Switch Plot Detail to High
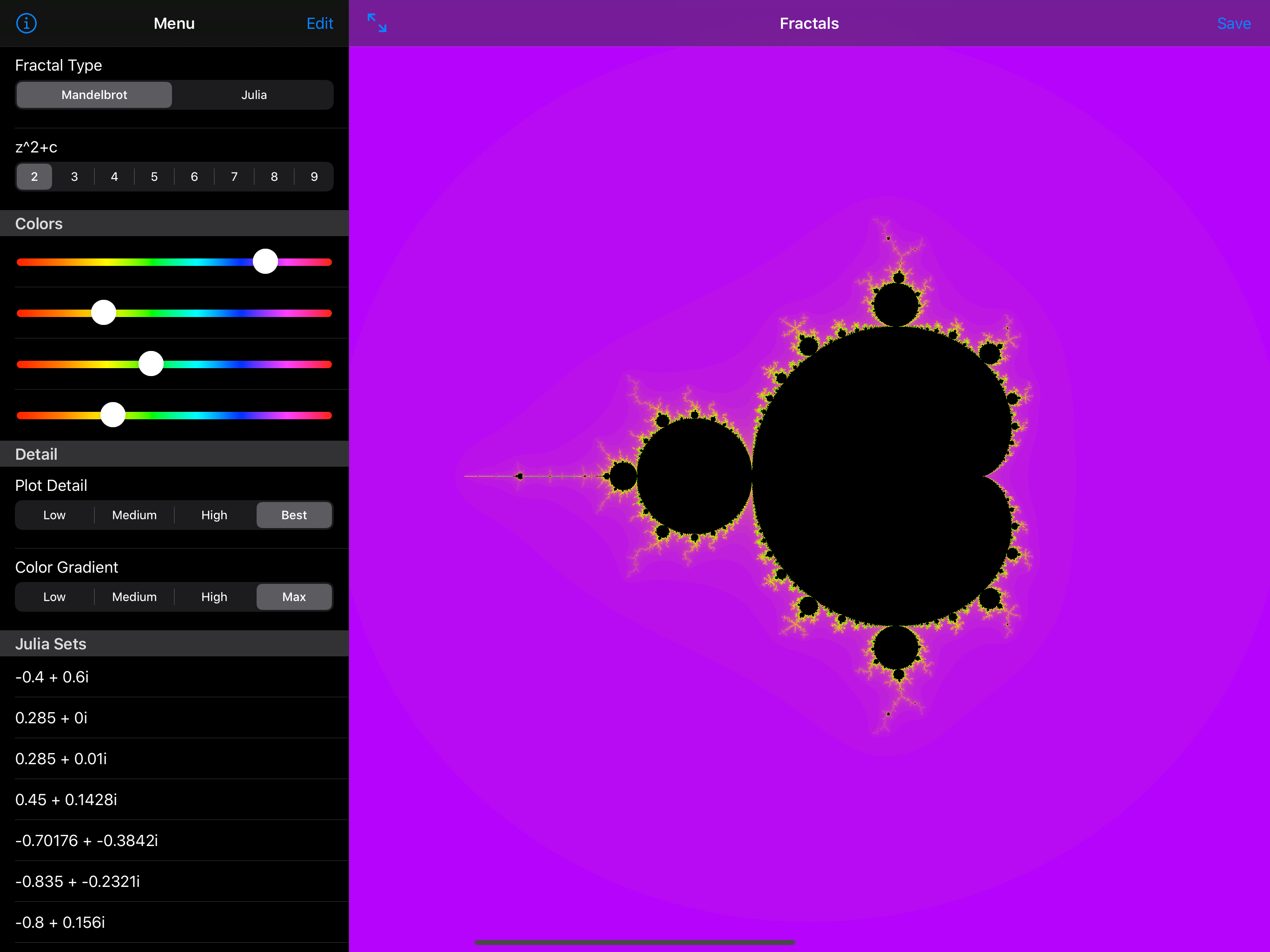This screenshot has width=1270, height=952. (x=214, y=515)
